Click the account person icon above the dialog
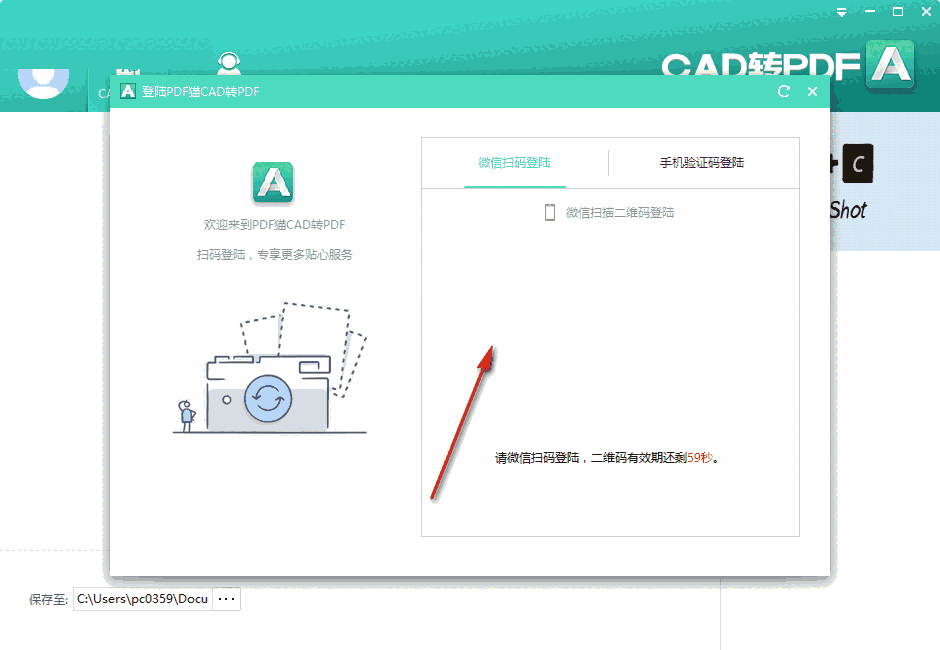The width and height of the screenshot is (940, 650). tap(228, 64)
